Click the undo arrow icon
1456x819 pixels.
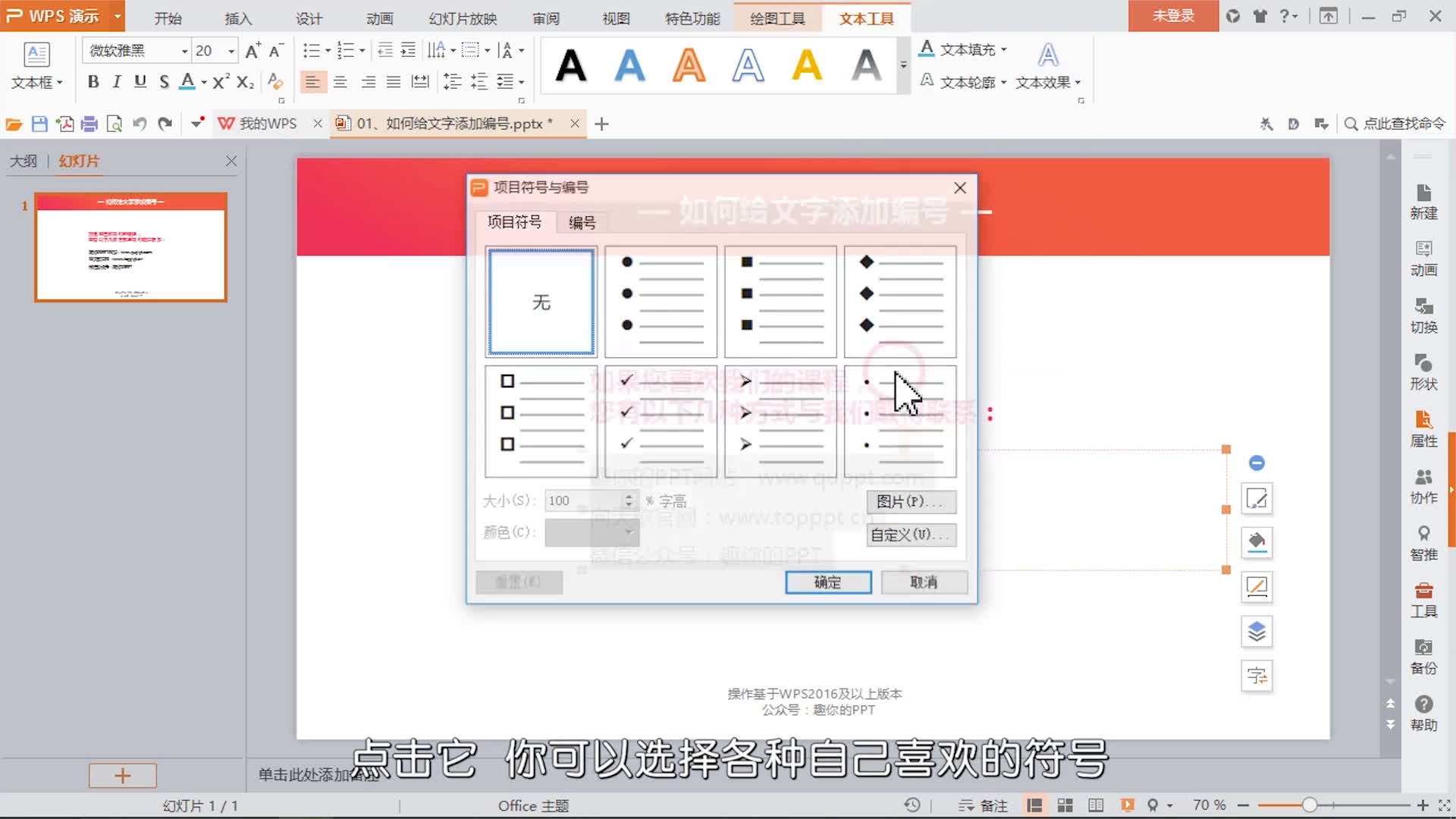tap(140, 124)
